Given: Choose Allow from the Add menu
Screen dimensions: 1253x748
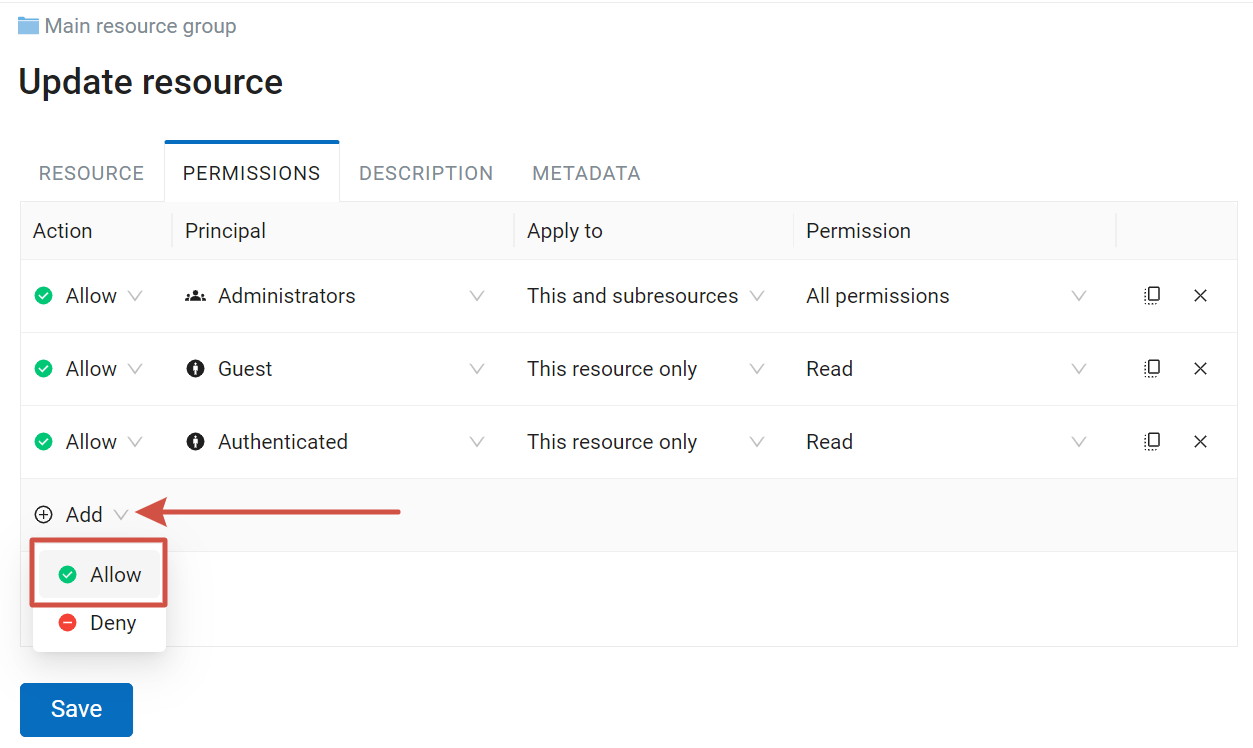Looking at the screenshot, I should tap(100, 575).
